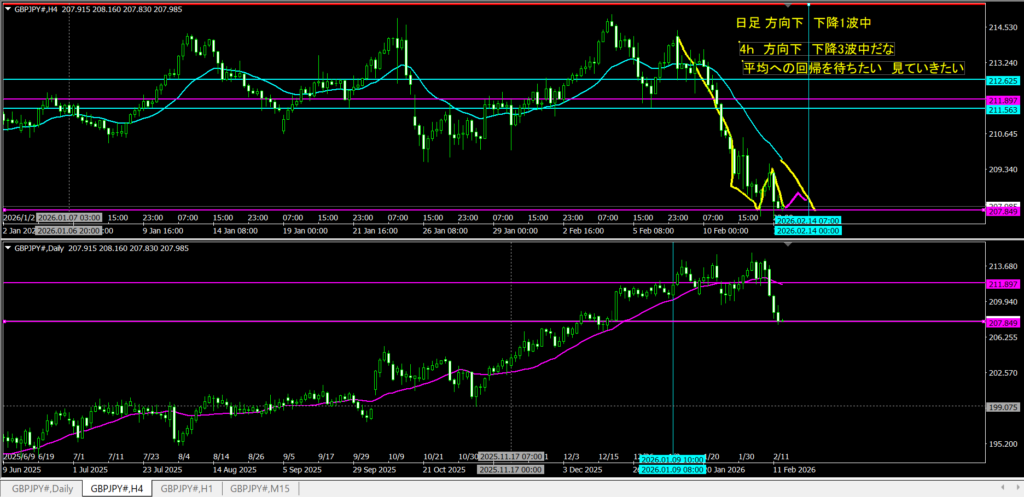Click the gray 199.075 price label
This screenshot has height=497, width=1024.
click(x=1002, y=407)
